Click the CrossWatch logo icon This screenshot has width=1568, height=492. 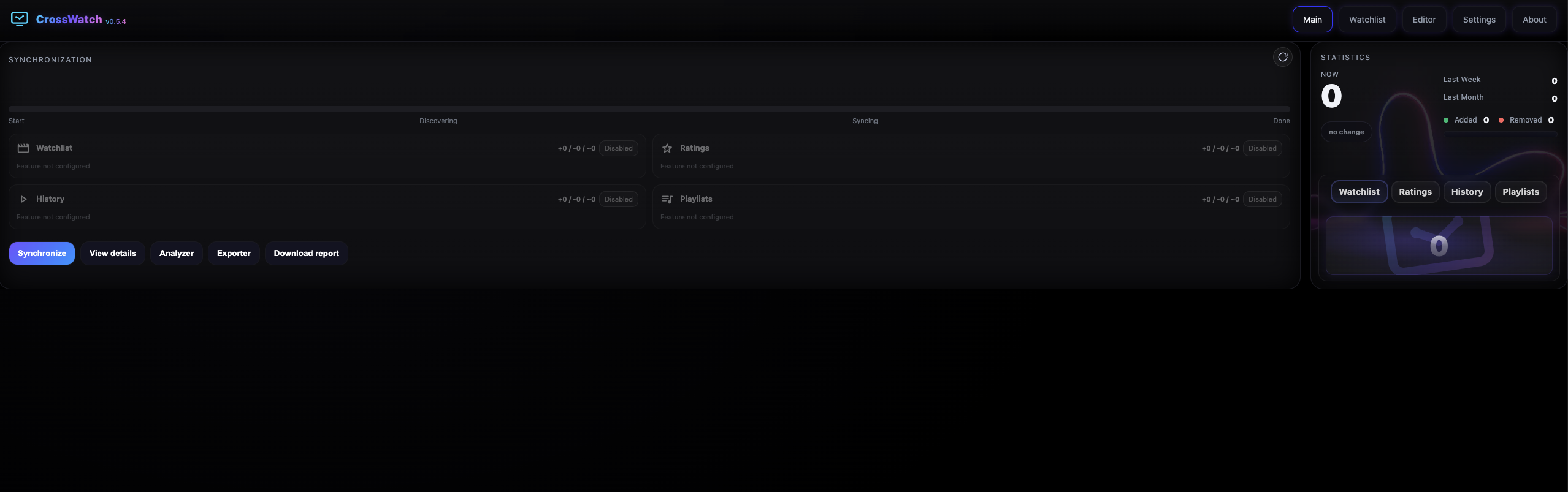coord(20,19)
